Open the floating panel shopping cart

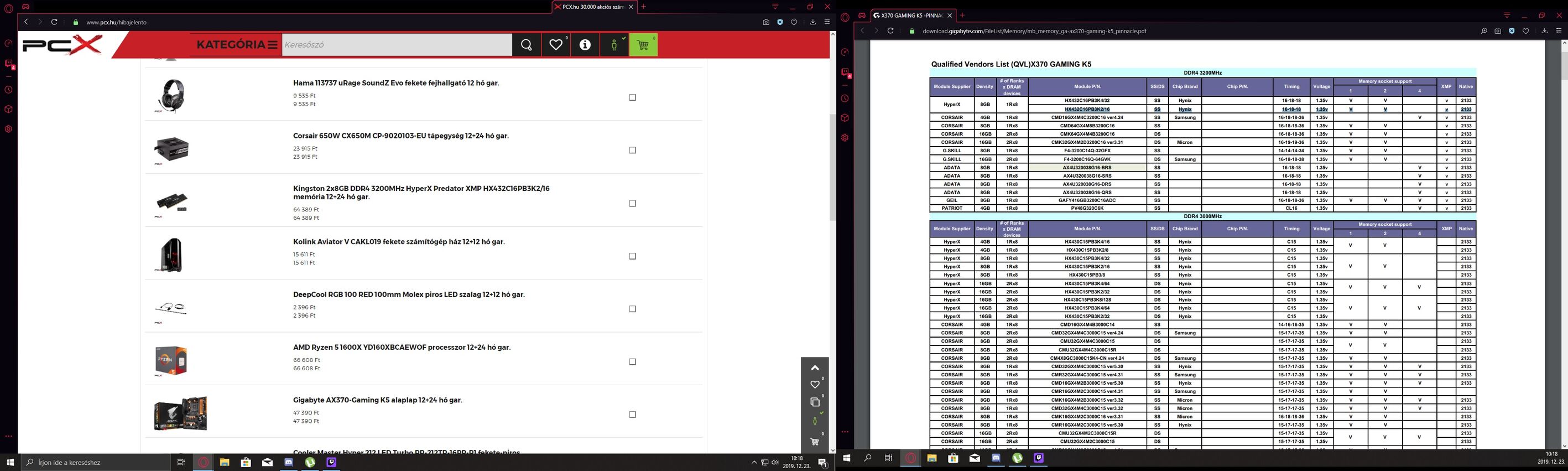(x=815, y=441)
